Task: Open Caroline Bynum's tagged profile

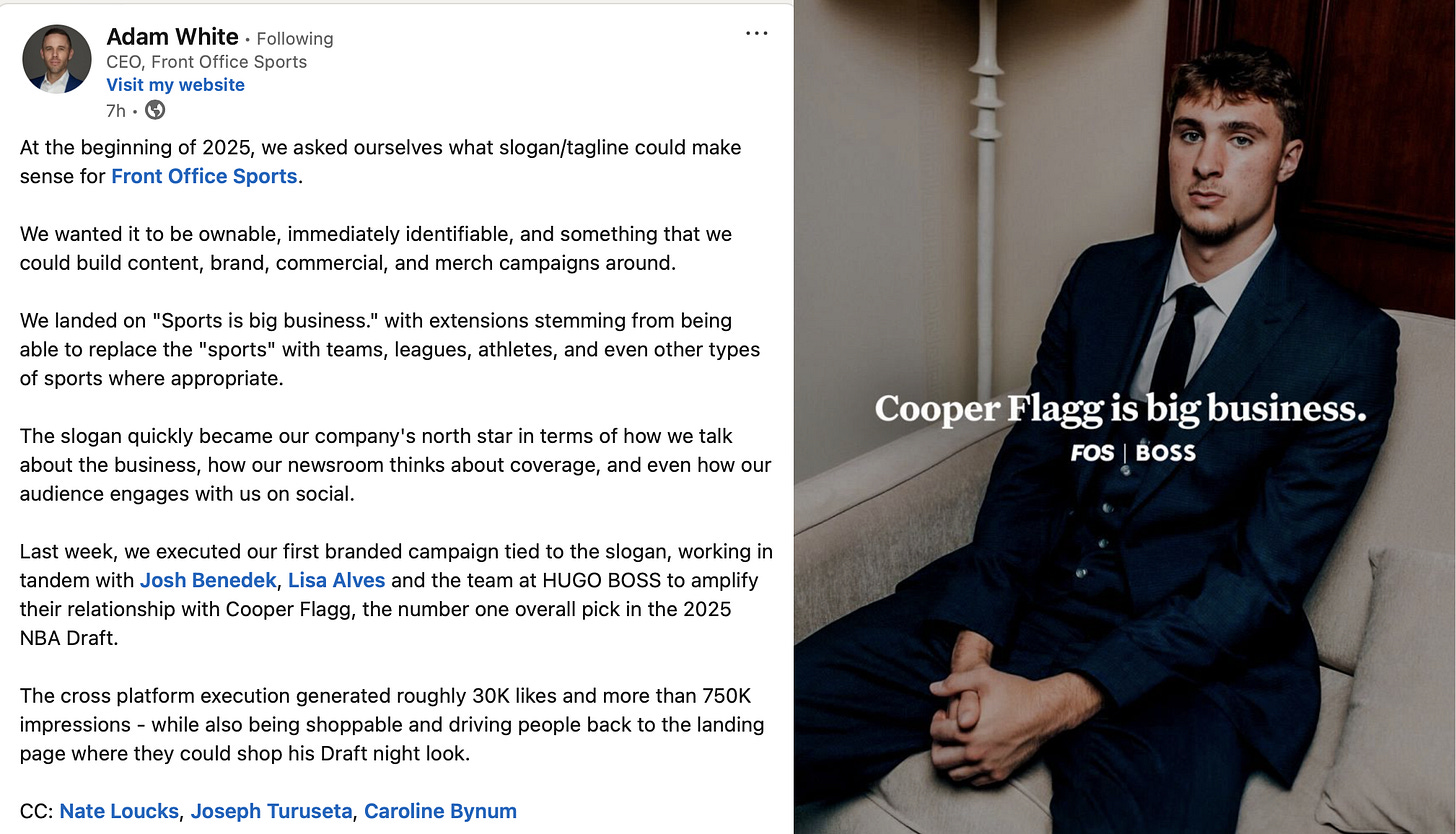Action: pyautogui.click(x=440, y=811)
